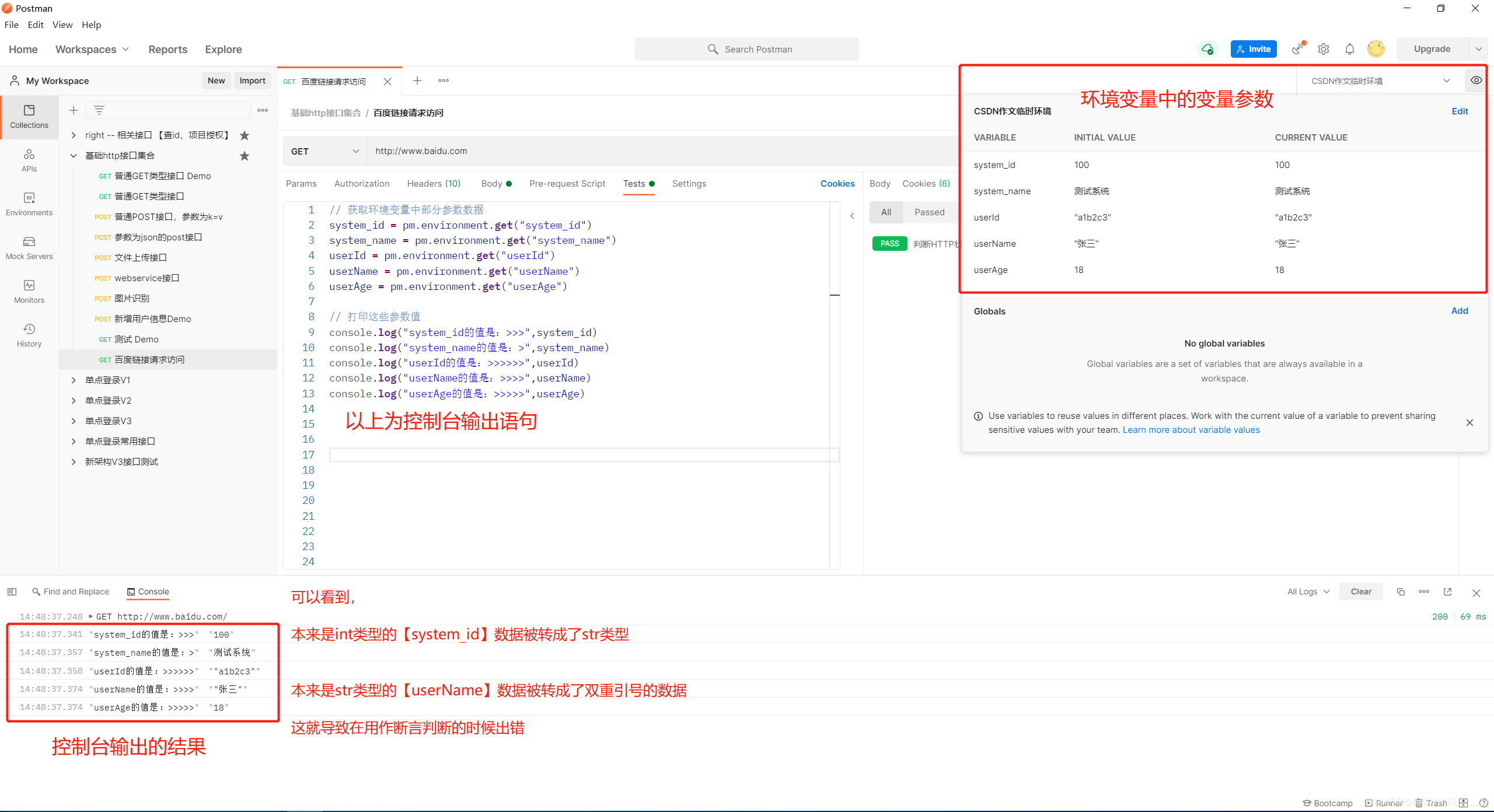The width and height of the screenshot is (1494, 812).
Task: Expand the 新架构V3接口测试 collection
Action: pos(74,462)
